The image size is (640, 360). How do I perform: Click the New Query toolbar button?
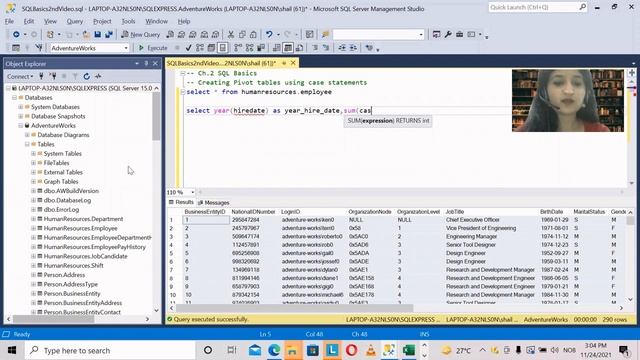[x=141, y=35]
